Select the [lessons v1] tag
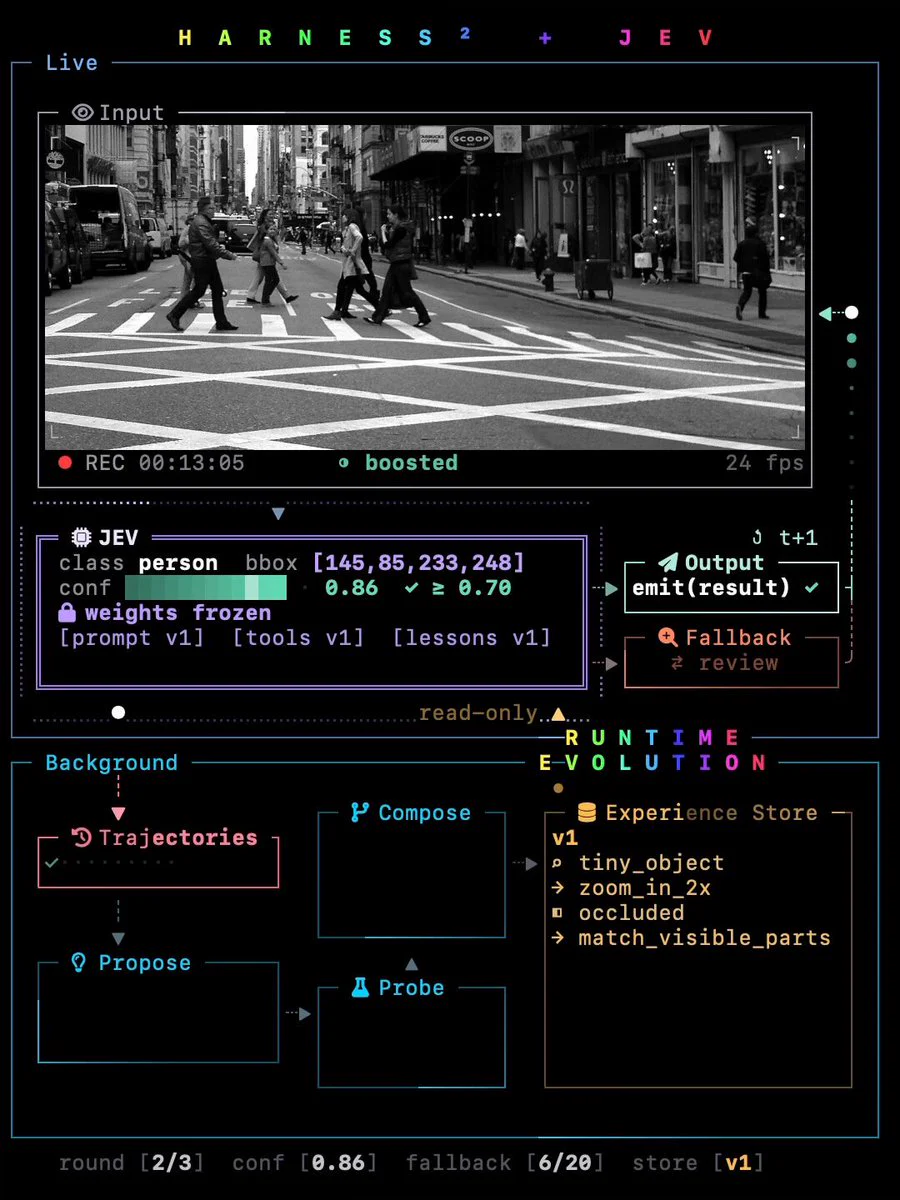900x1200 pixels. coord(472,638)
